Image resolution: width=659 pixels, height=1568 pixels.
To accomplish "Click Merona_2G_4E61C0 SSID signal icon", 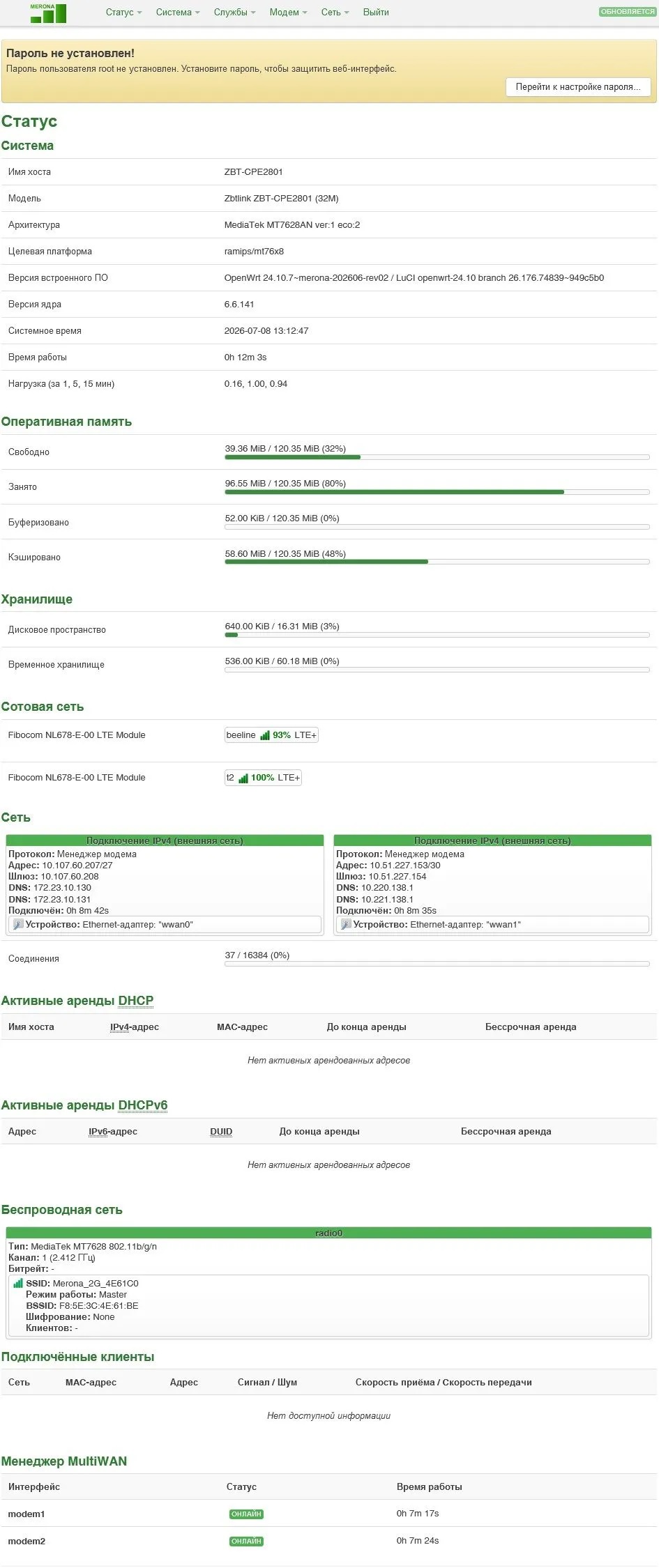I will pos(18,1283).
